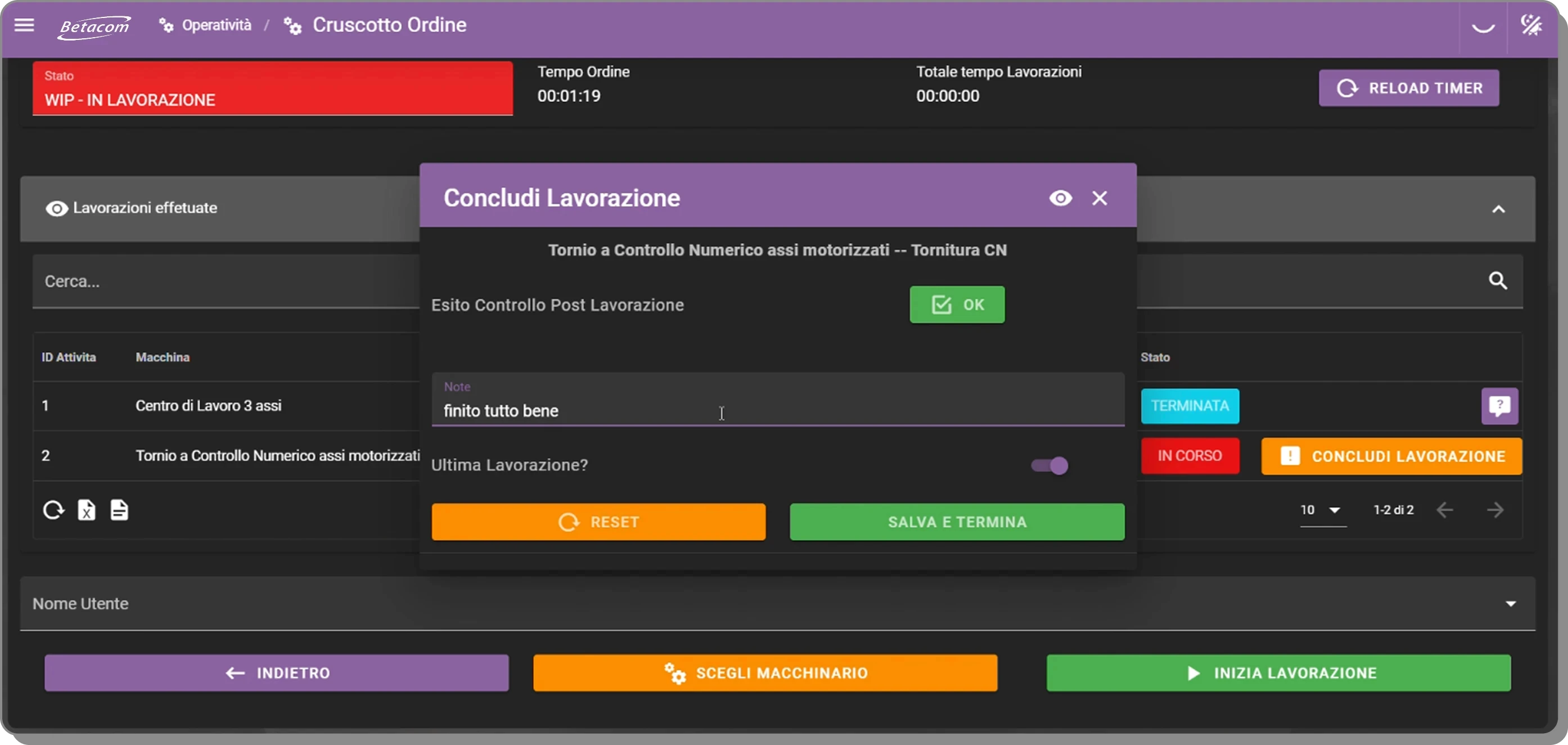Image resolution: width=1568 pixels, height=745 pixels.
Task: Click the smile icon in top bar
Action: 1483,27
